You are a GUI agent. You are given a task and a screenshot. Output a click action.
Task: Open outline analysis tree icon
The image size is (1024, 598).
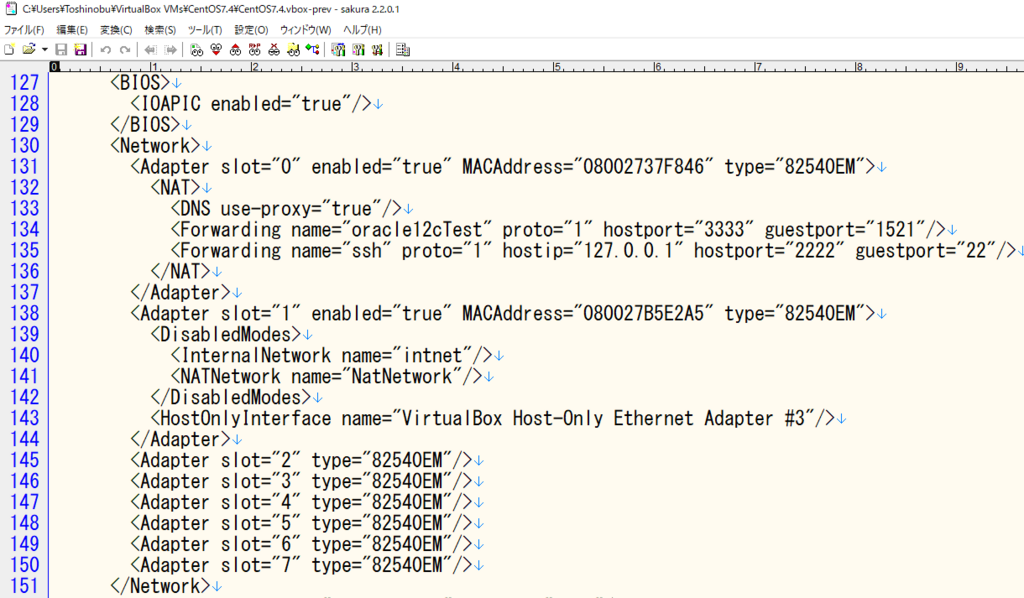(313, 50)
